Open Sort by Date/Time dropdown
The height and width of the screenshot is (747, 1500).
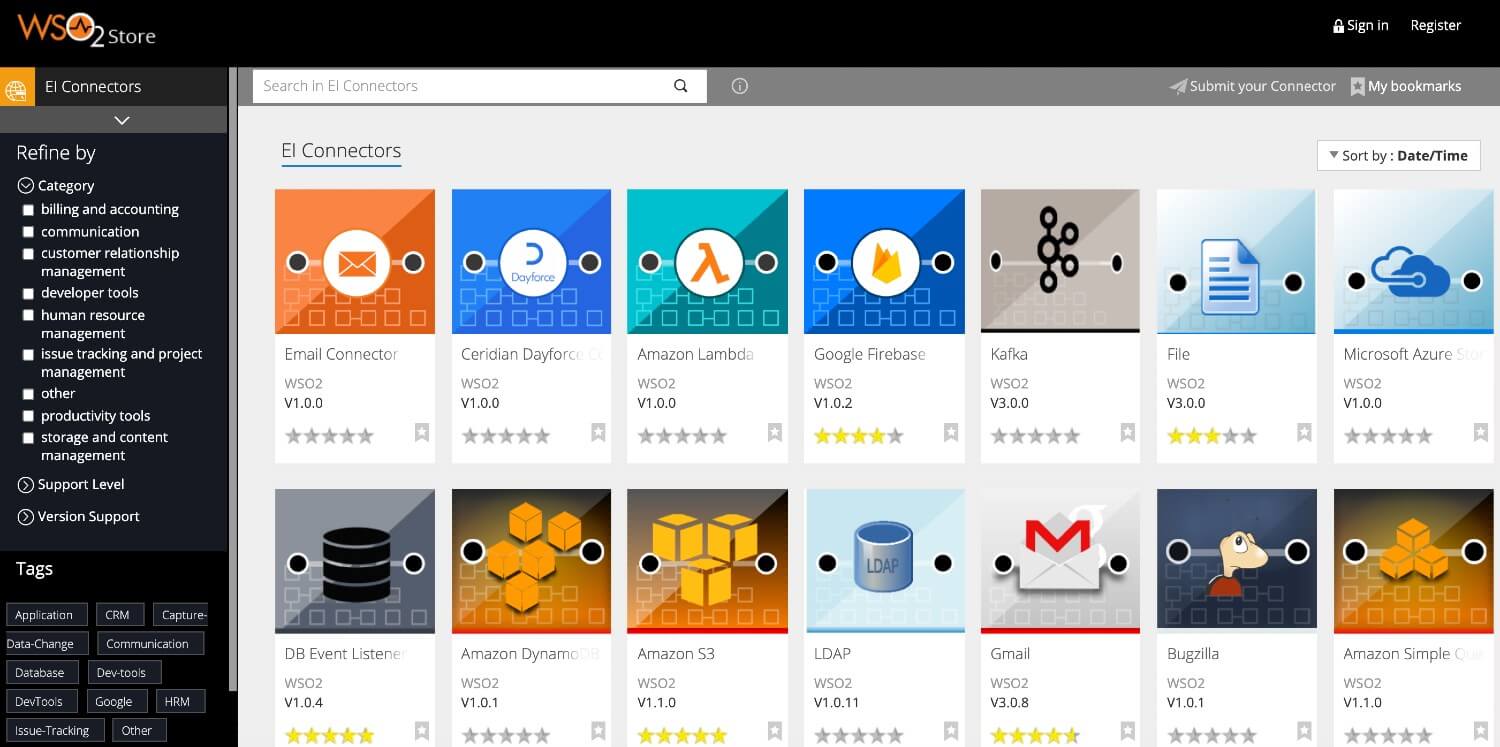tap(1398, 155)
